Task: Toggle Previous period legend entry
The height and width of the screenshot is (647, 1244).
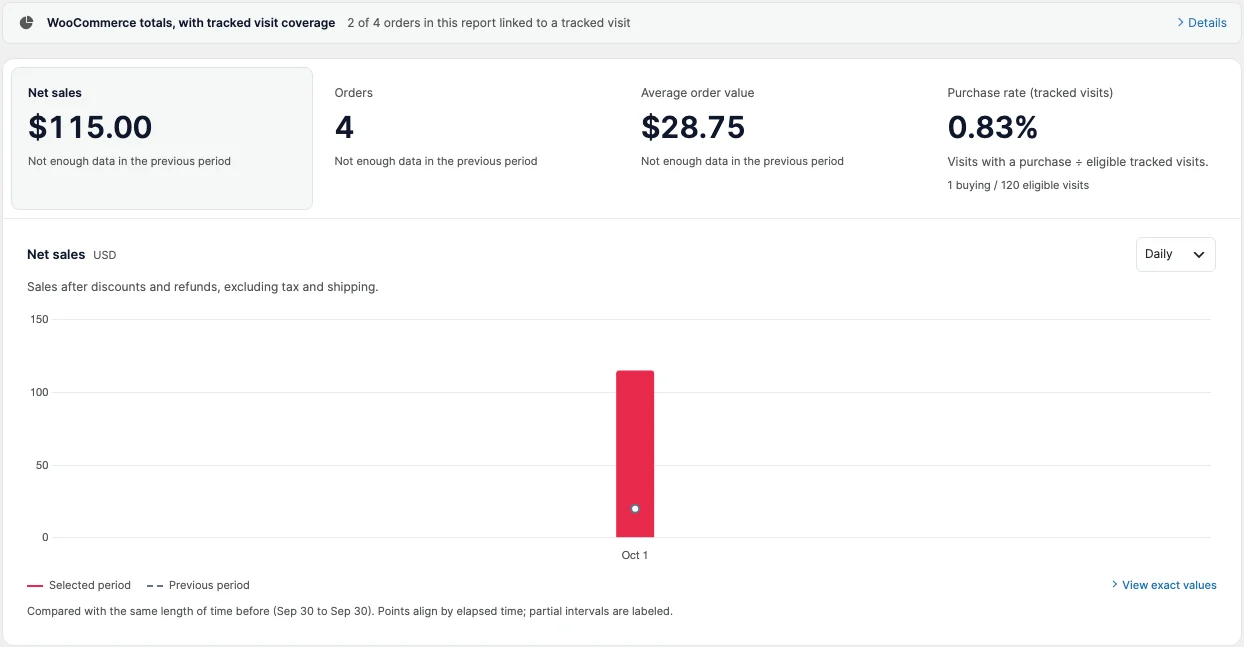Action: [198, 585]
